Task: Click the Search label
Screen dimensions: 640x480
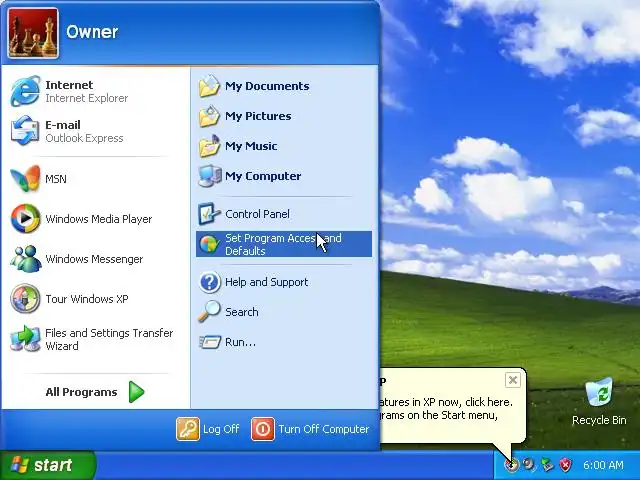Action: coord(242,312)
